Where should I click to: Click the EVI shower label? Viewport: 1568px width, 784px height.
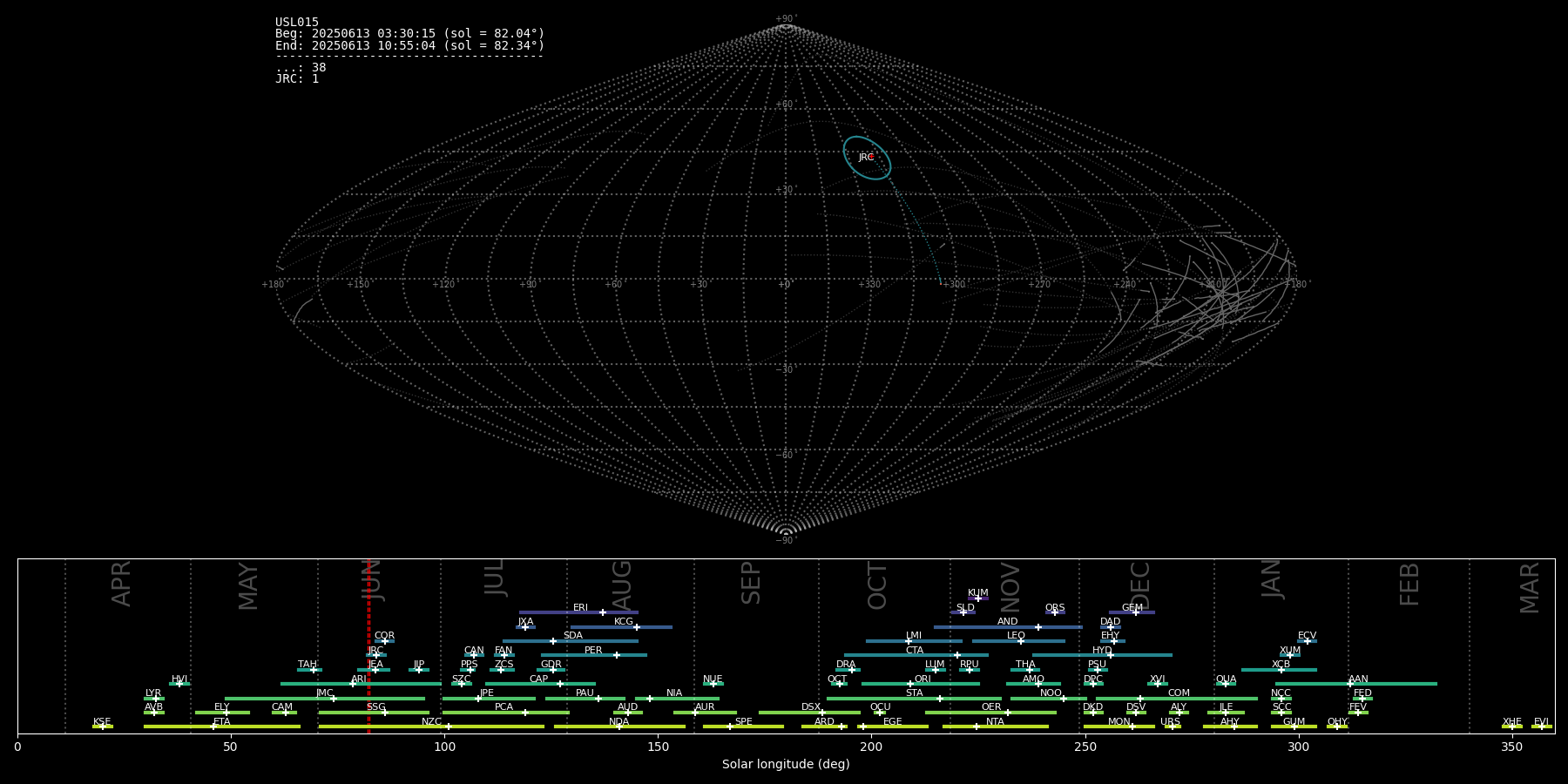coord(1541,721)
